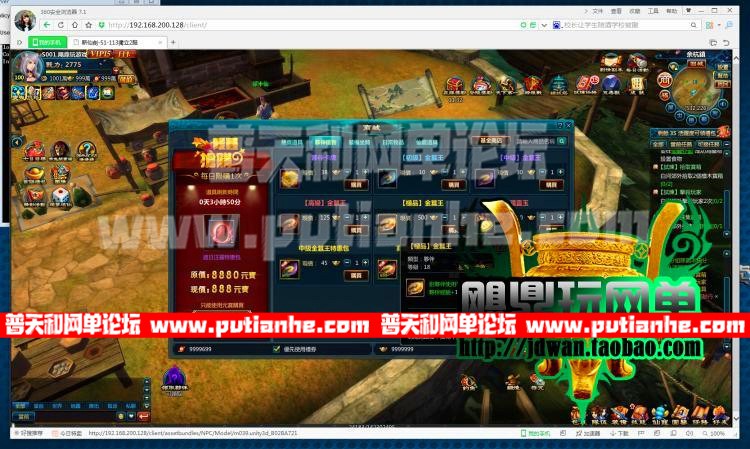Buy the 中級金蠶王特惠包 item
Image resolution: width=750 pixels, height=449 pixels.
tap(356, 275)
